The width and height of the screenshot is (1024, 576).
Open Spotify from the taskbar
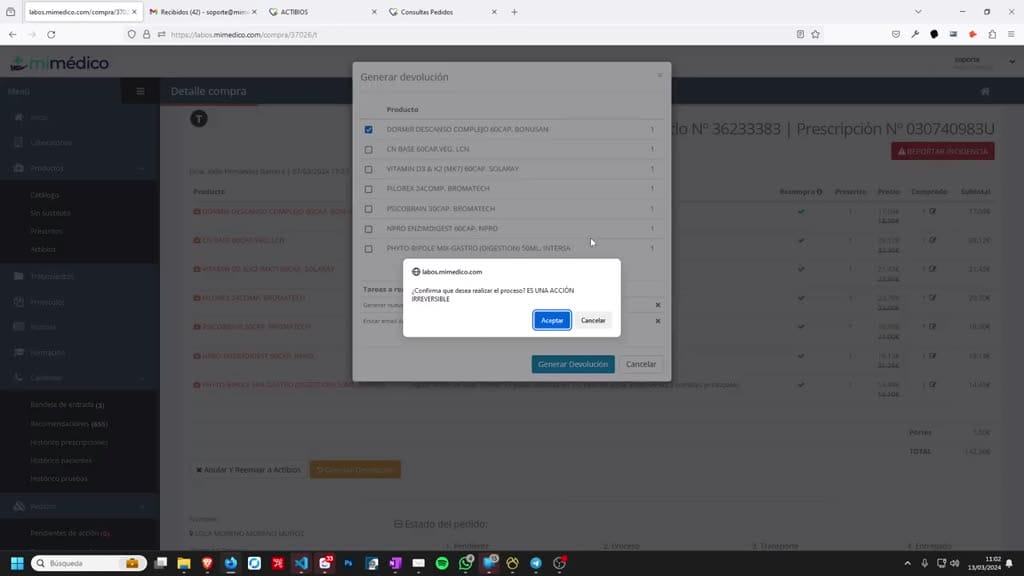tap(442, 563)
